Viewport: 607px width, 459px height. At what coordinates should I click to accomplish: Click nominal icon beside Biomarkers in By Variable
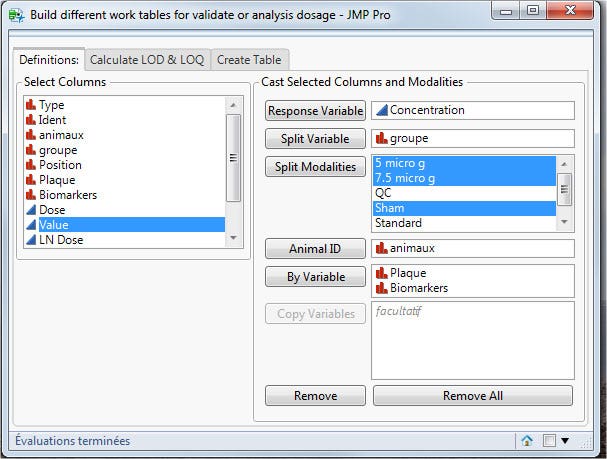[382, 288]
